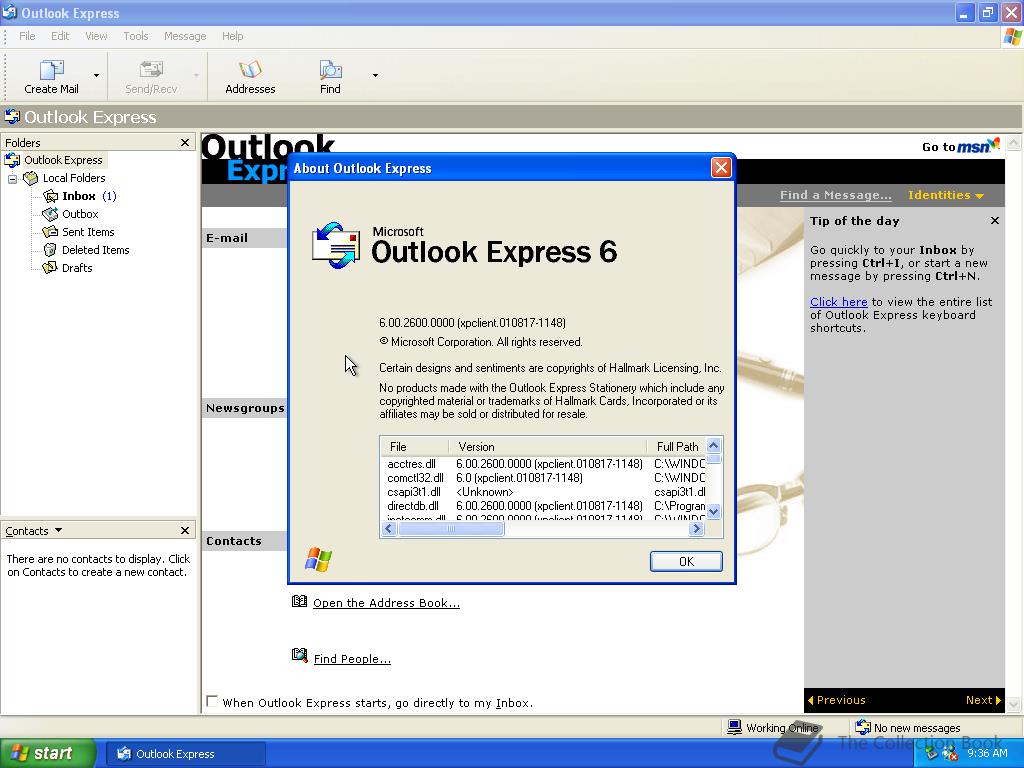The image size is (1024, 768).
Task: Select the Outbox folder icon
Action: point(50,214)
